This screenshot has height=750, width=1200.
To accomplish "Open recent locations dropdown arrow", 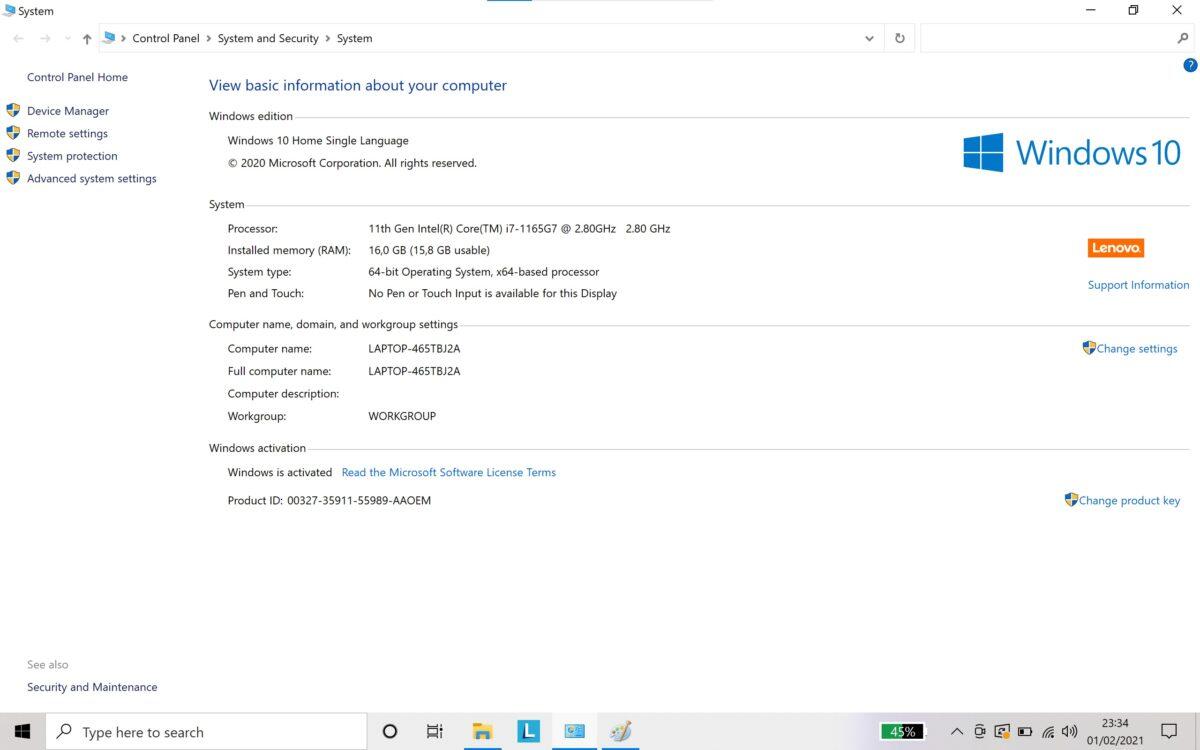I will 67,38.
